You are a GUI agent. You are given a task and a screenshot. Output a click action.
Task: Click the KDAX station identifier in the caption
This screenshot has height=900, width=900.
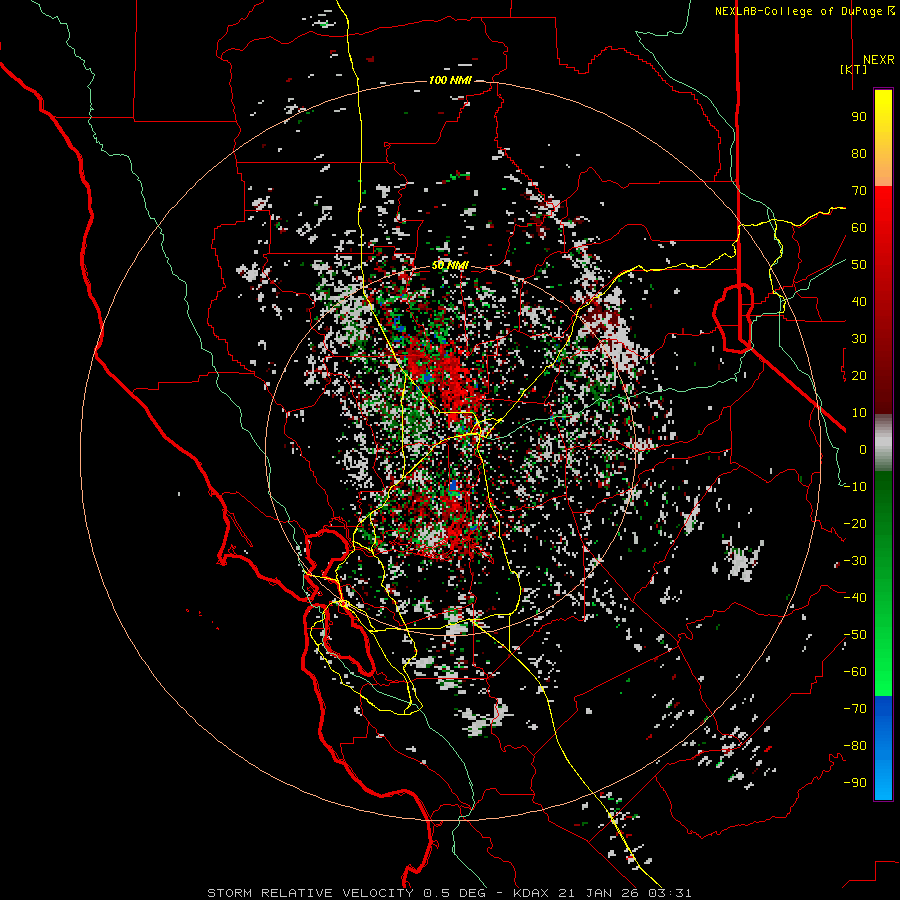[531, 893]
